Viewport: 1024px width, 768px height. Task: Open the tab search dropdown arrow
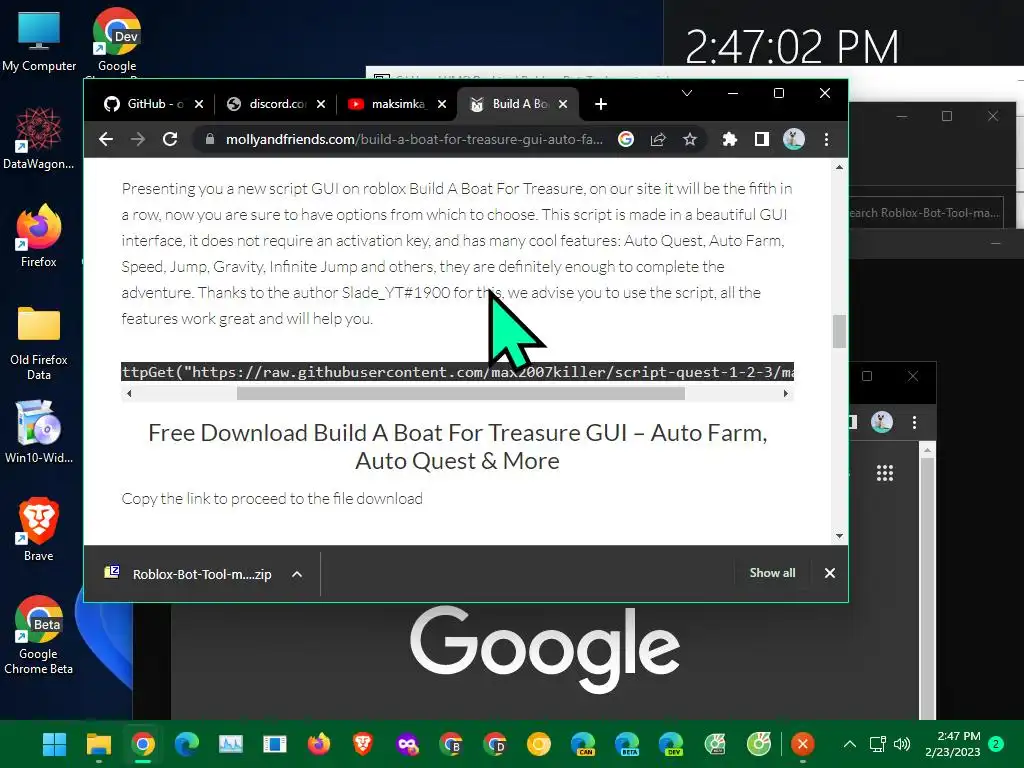coord(686,93)
